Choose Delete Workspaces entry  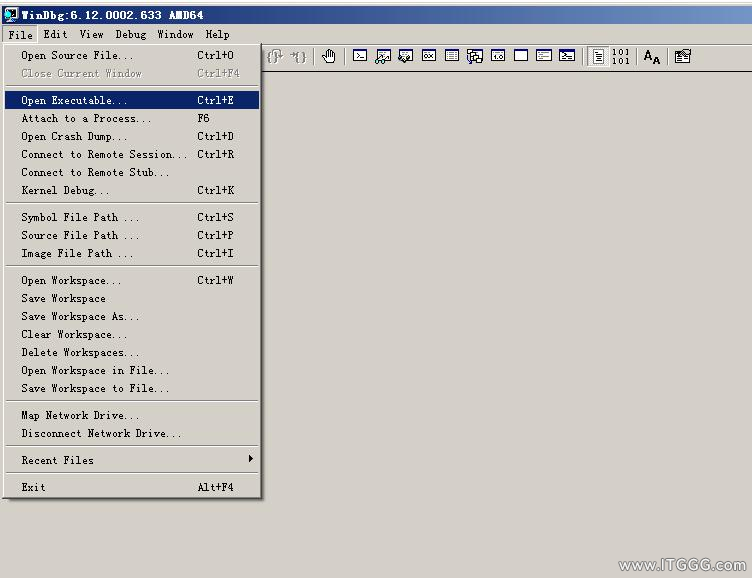[132, 352]
